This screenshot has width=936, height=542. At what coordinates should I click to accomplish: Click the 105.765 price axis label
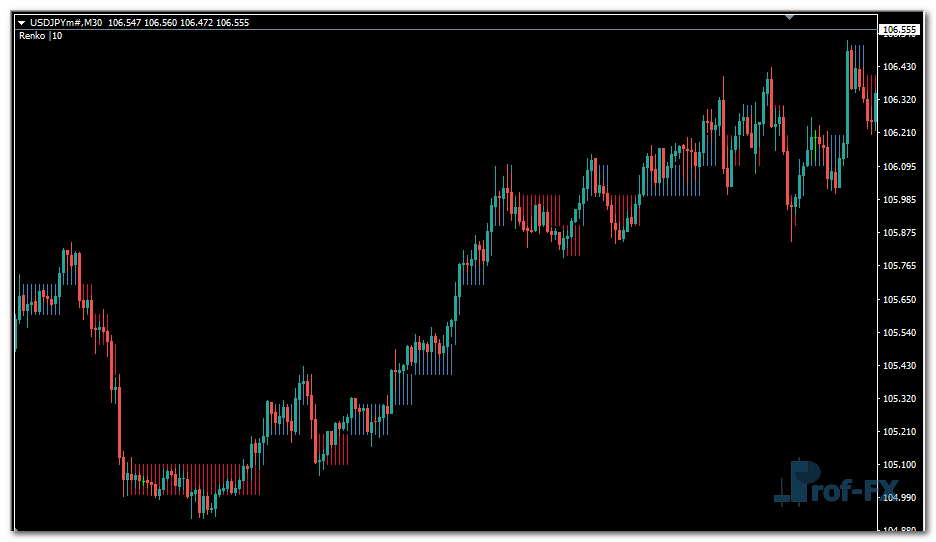[x=900, y=266]
